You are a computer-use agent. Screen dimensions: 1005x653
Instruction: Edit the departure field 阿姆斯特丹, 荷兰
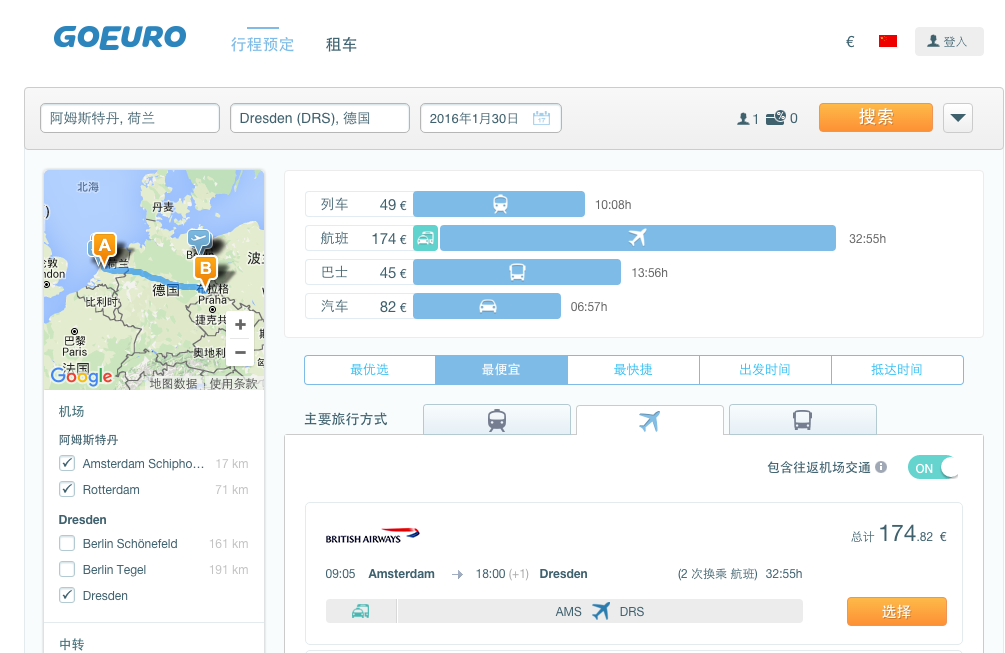click(130, 118)
